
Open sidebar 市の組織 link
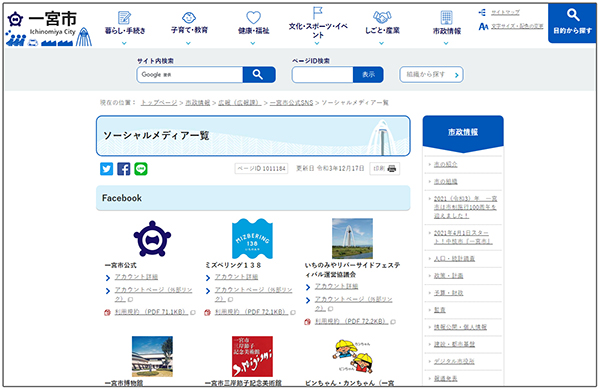point(445,182)
